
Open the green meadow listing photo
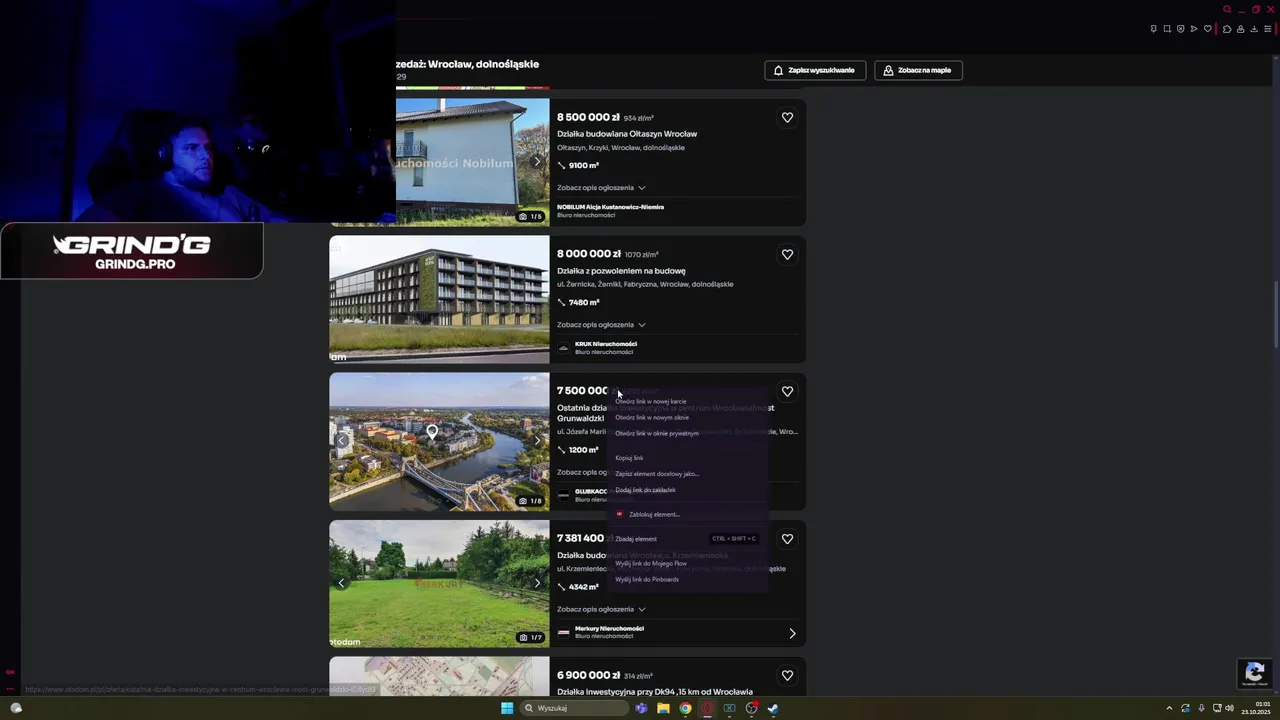[x=439, y=584]
